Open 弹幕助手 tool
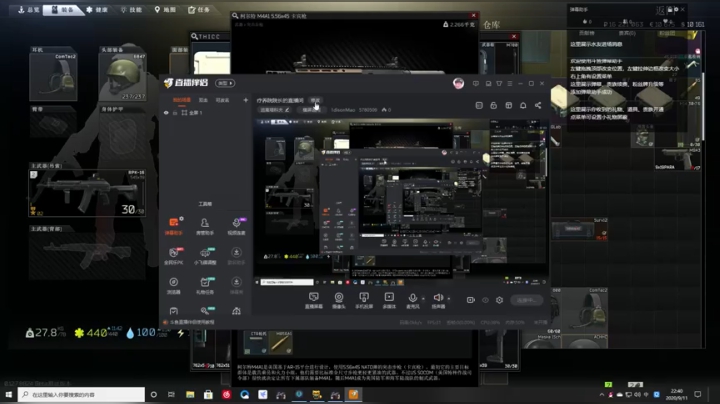This screenshot has width=720, height=404. (174, 226)
